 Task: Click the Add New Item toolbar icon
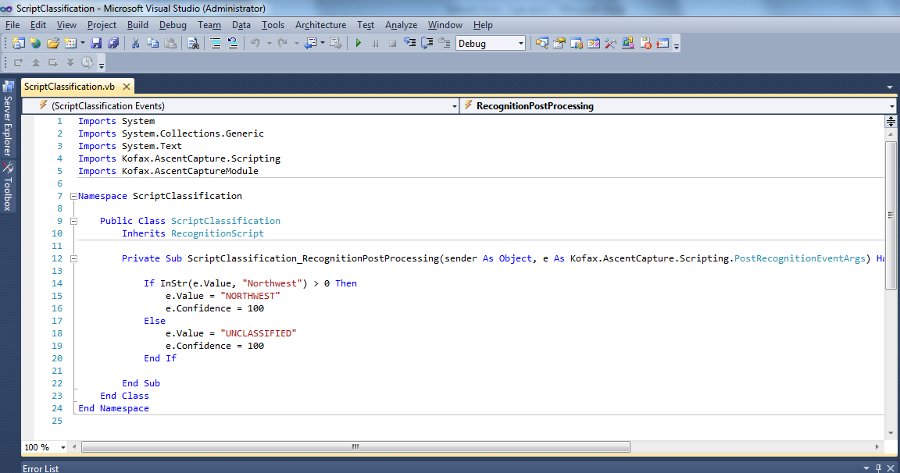71,44
